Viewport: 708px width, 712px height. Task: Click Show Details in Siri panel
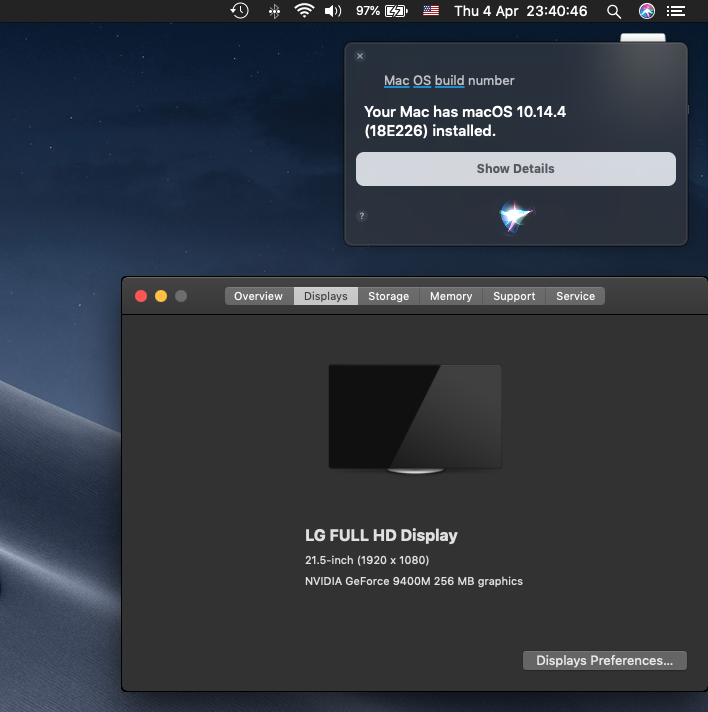pos(515,168)
